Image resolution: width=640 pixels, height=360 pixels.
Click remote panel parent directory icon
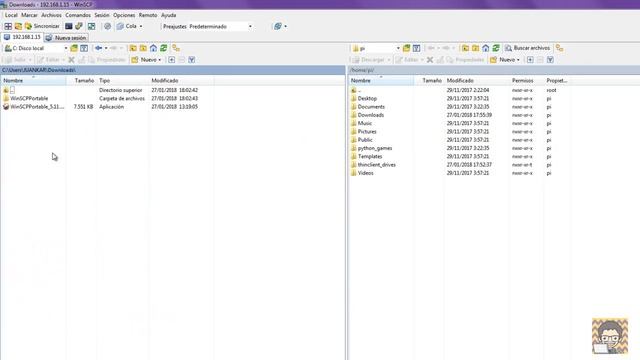465,48
